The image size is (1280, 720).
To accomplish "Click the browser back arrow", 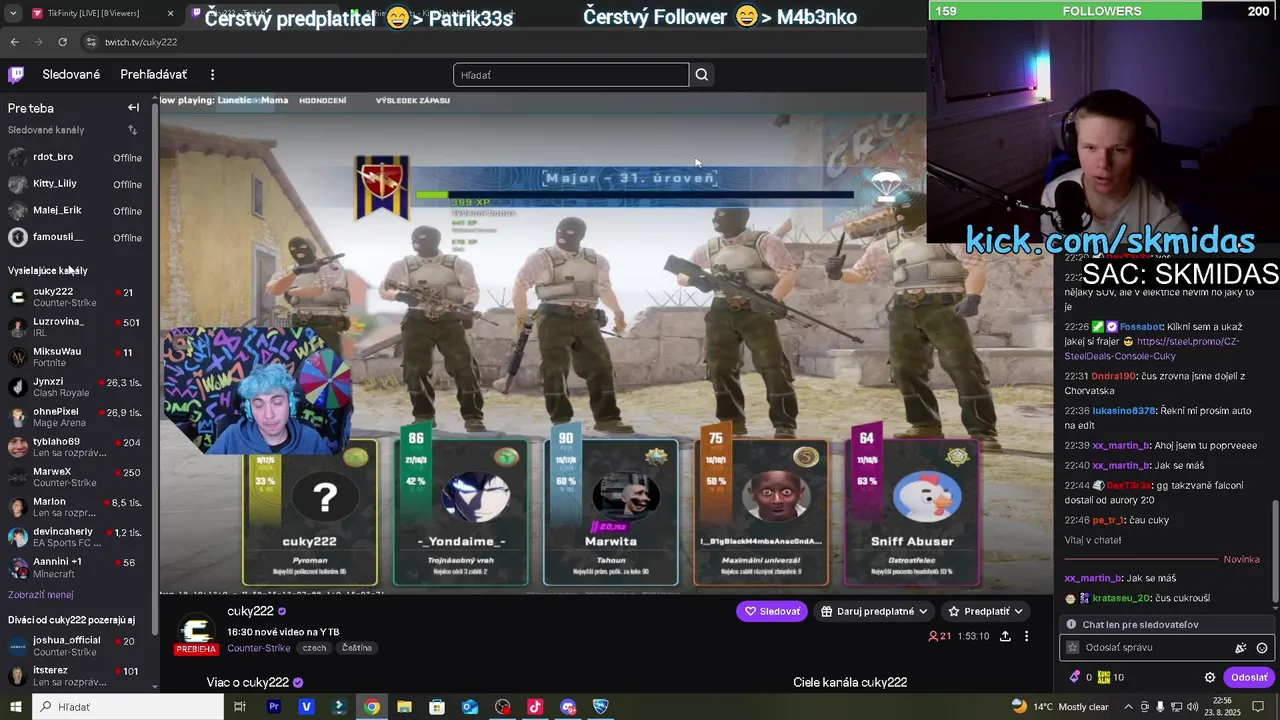I will [14, 42].
